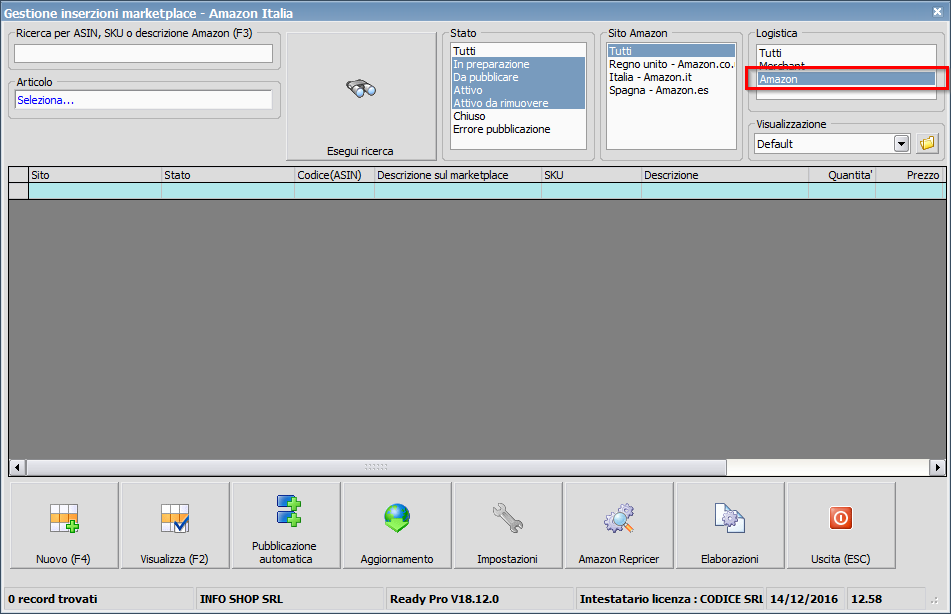Click 0 record trovati status text

click(x=53, y=599)
